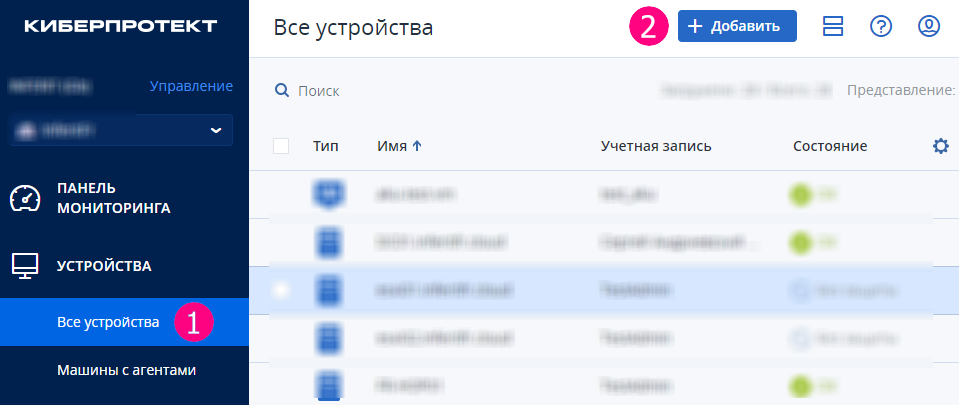Open Устройства section in sidebar
This screenshot has width=959, height=405.
104,266
